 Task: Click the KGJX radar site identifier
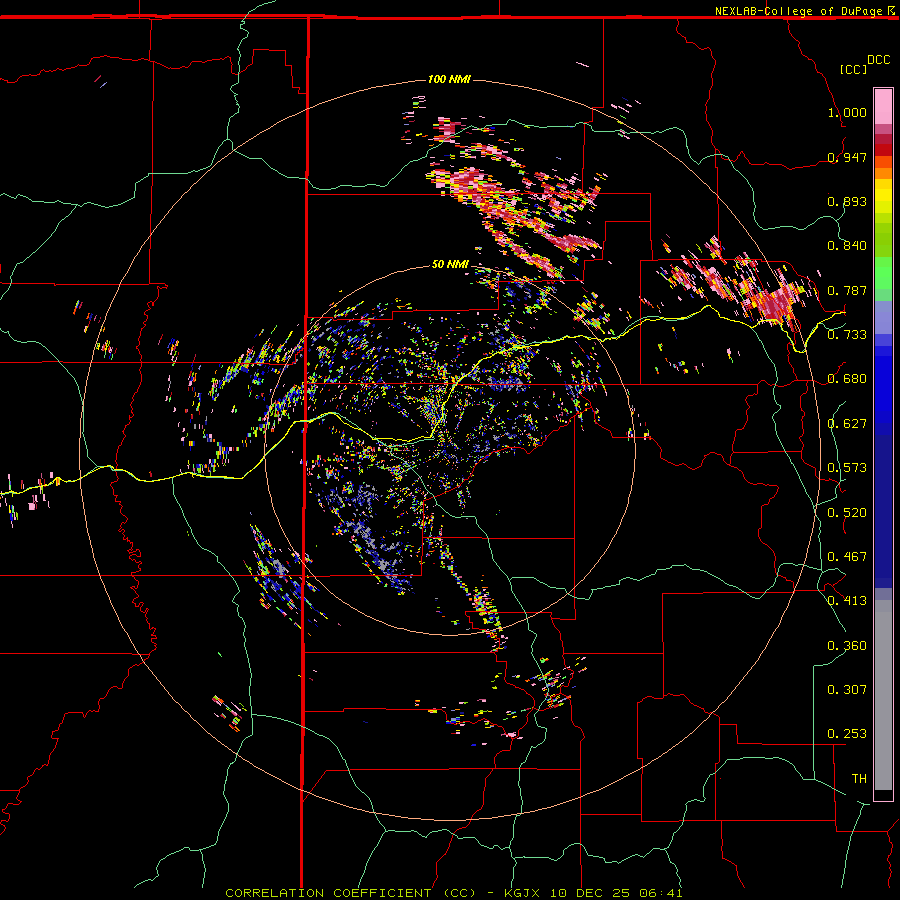tap(521, 893)
